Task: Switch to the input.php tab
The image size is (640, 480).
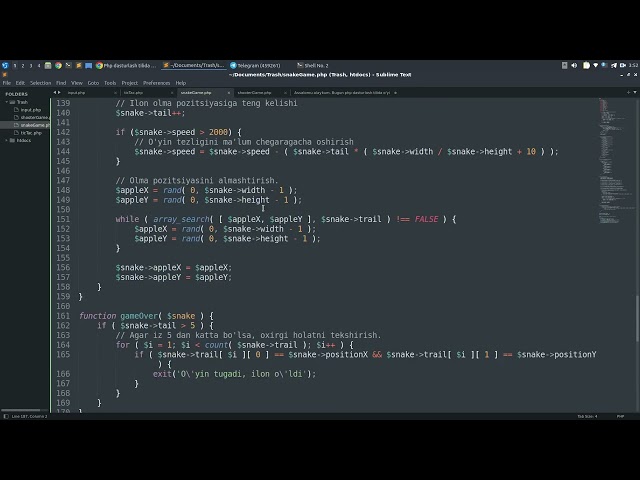Action: click(x=76, y=93)
